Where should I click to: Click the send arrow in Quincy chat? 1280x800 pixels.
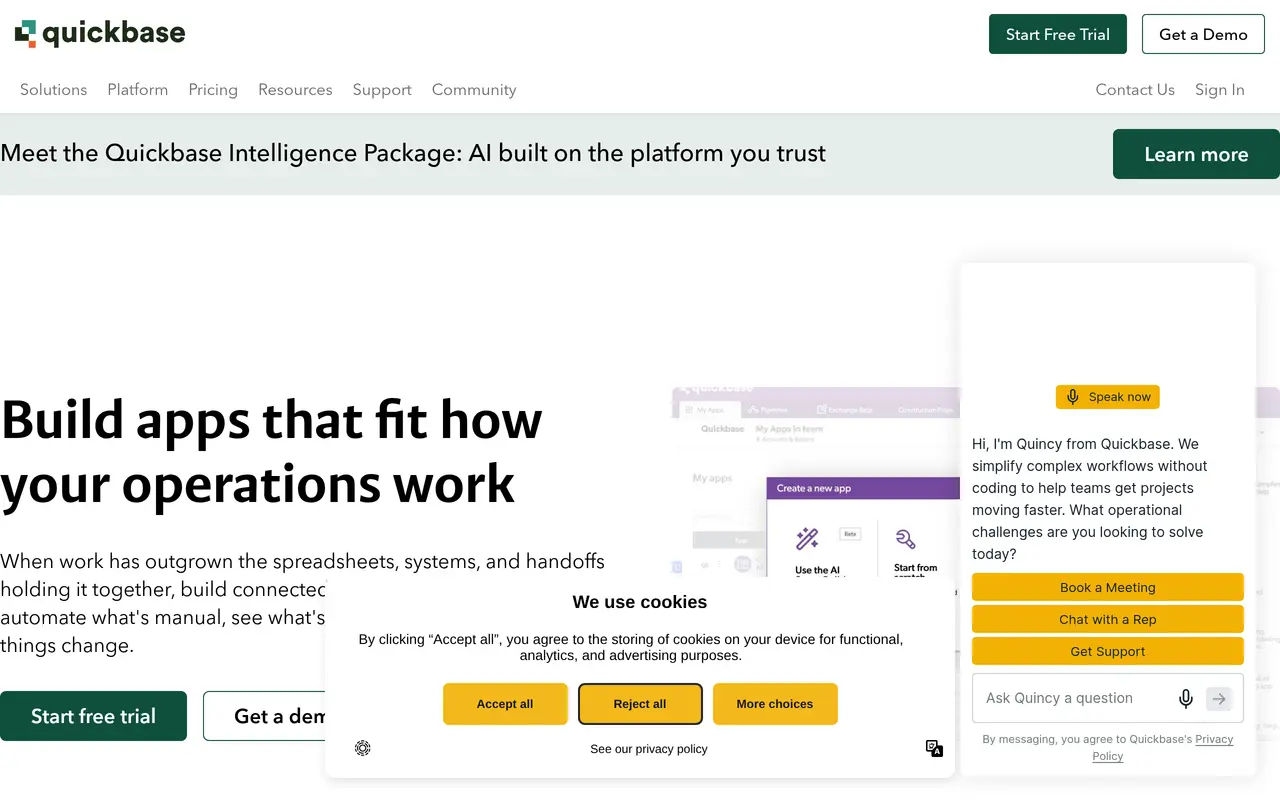(1219, 699)
